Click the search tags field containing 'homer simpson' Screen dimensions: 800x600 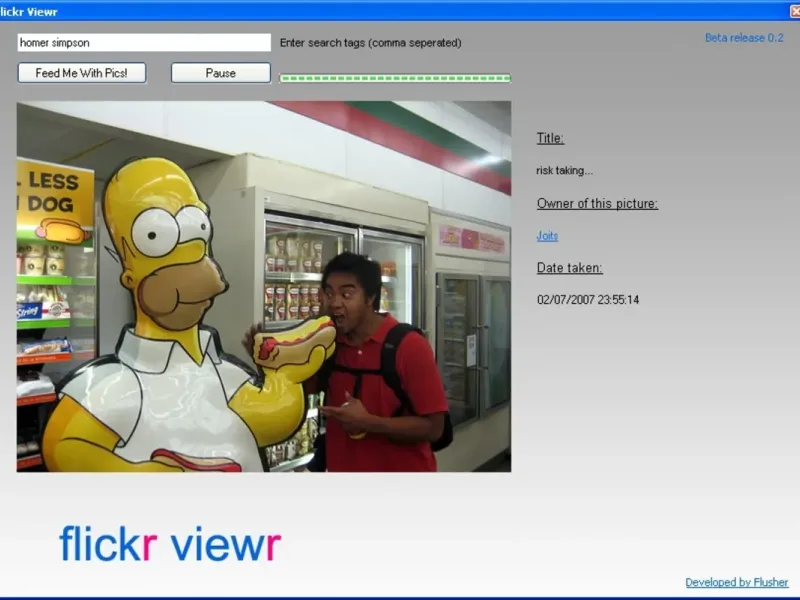(144, 43)
